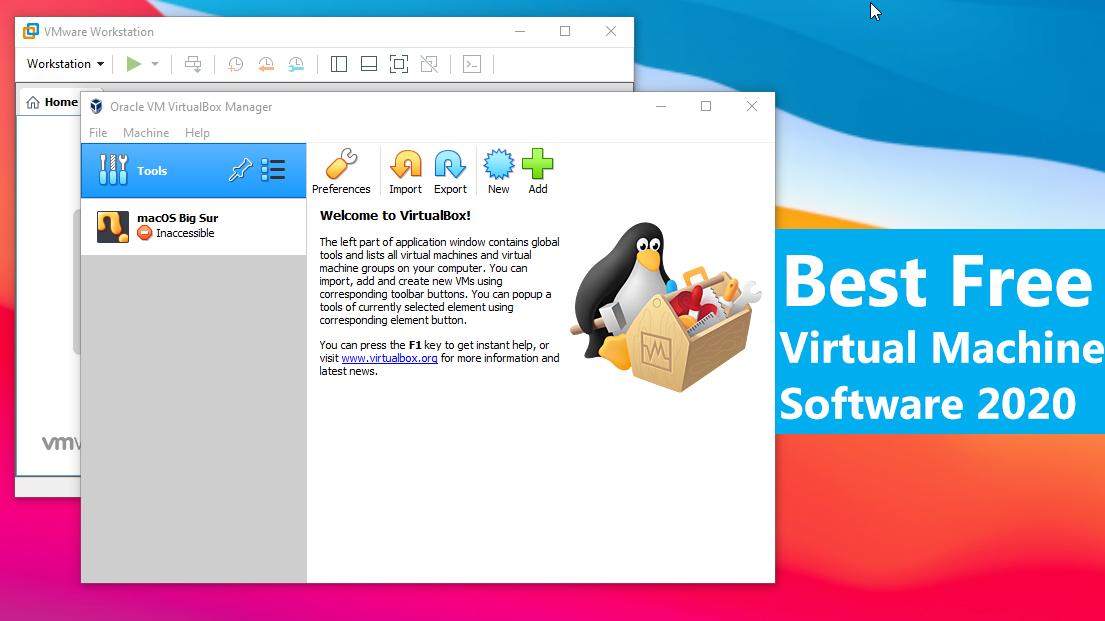Click the green Add machine icon

pos(538,169)
